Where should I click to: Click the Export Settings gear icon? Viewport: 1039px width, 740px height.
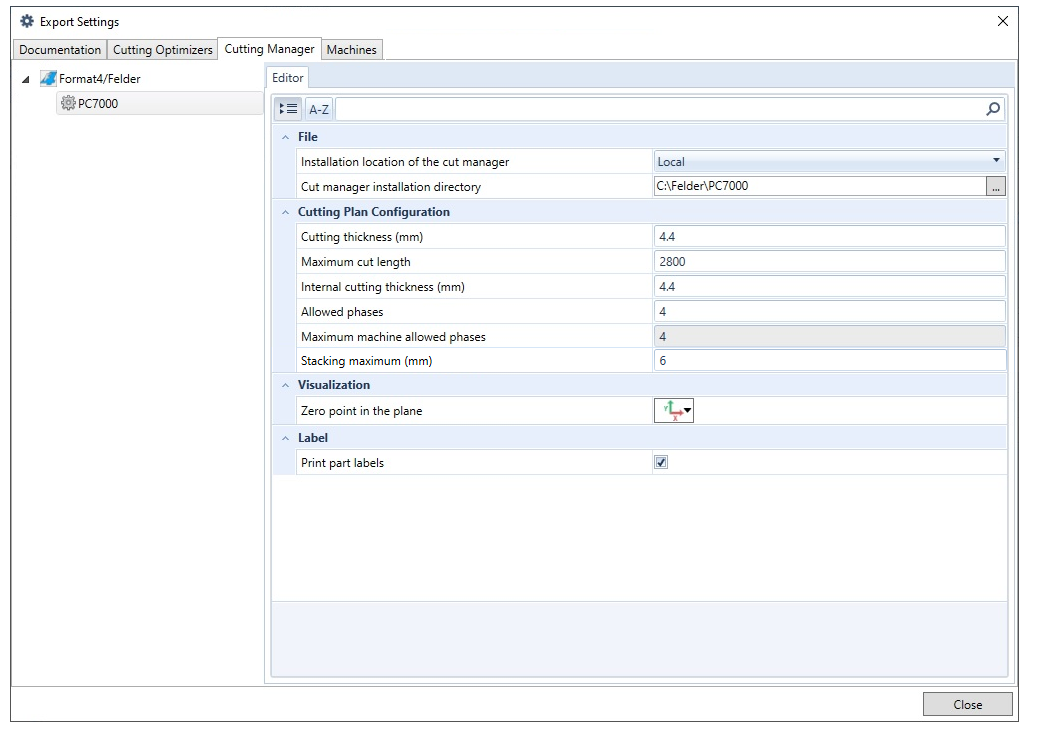pyautogui.click(x=27, y=22)
